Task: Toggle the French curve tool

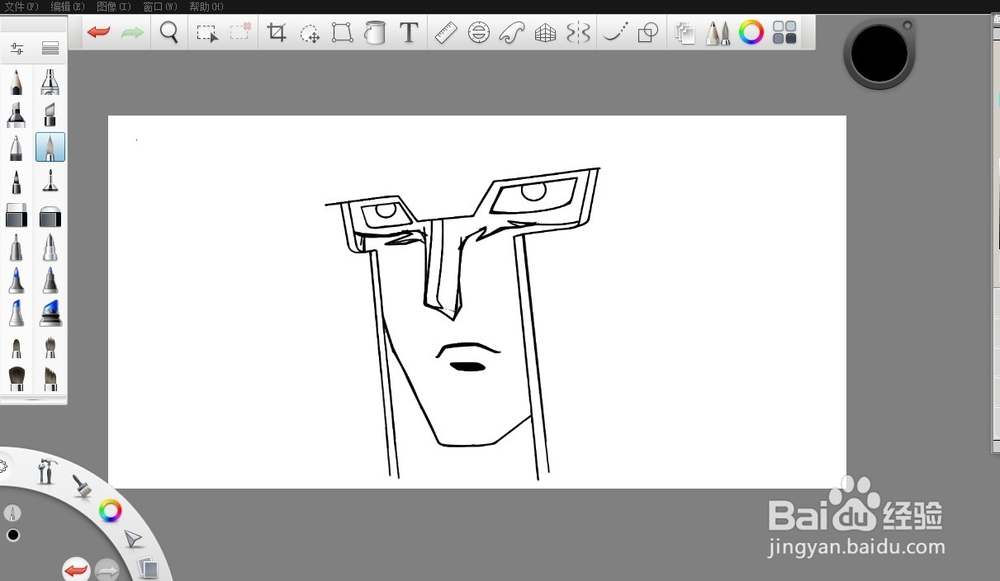Action: 511,32
